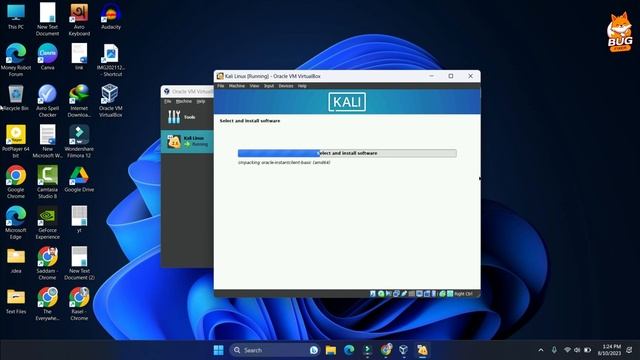Viewport: 640px width, 360px height.
Task: Select Google Drive desktop shortcut
Action: [x=79, y=179]
